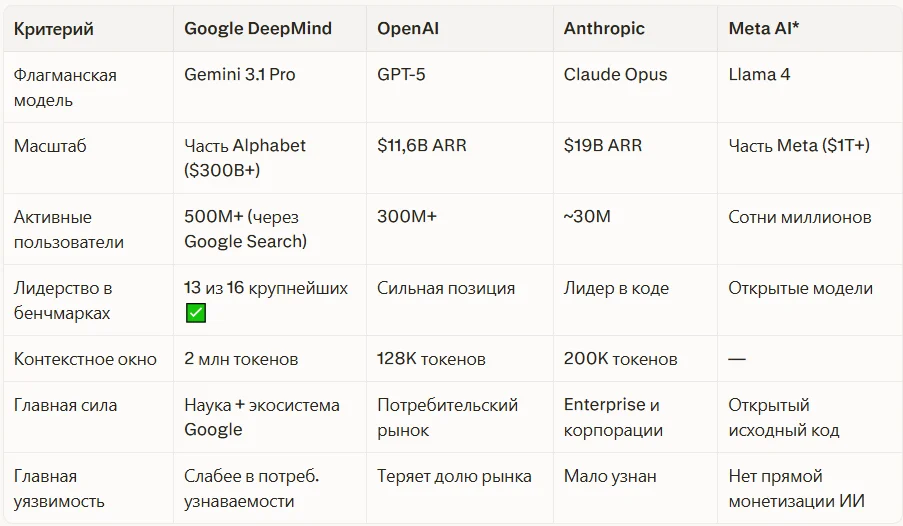Select the $11,6B ARR value

[422, 145]
